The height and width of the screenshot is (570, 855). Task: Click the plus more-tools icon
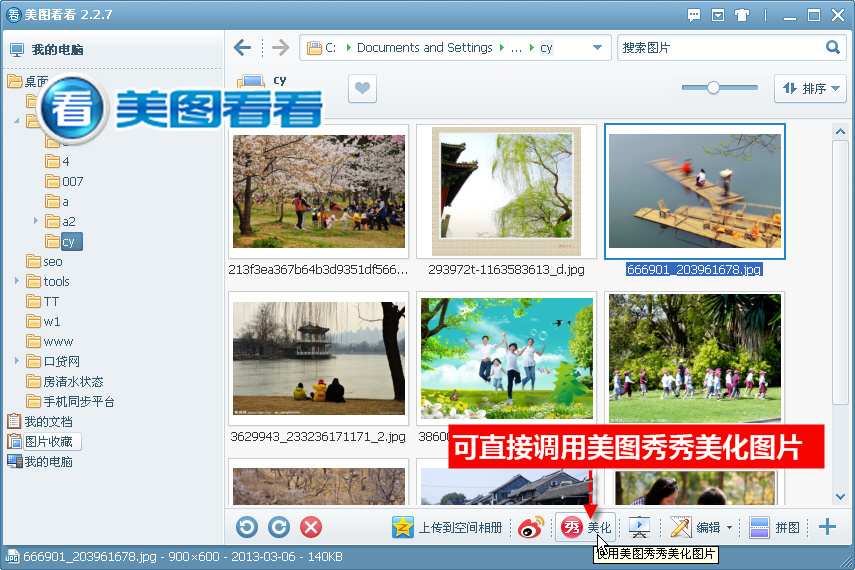point(827,527)
